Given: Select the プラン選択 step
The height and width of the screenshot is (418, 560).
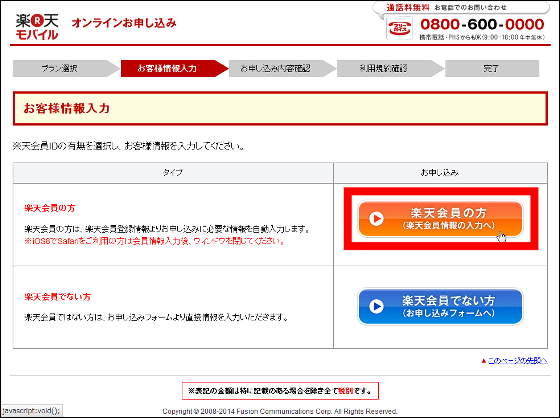Looking at the screenshot, I should [x=66, y=68].
